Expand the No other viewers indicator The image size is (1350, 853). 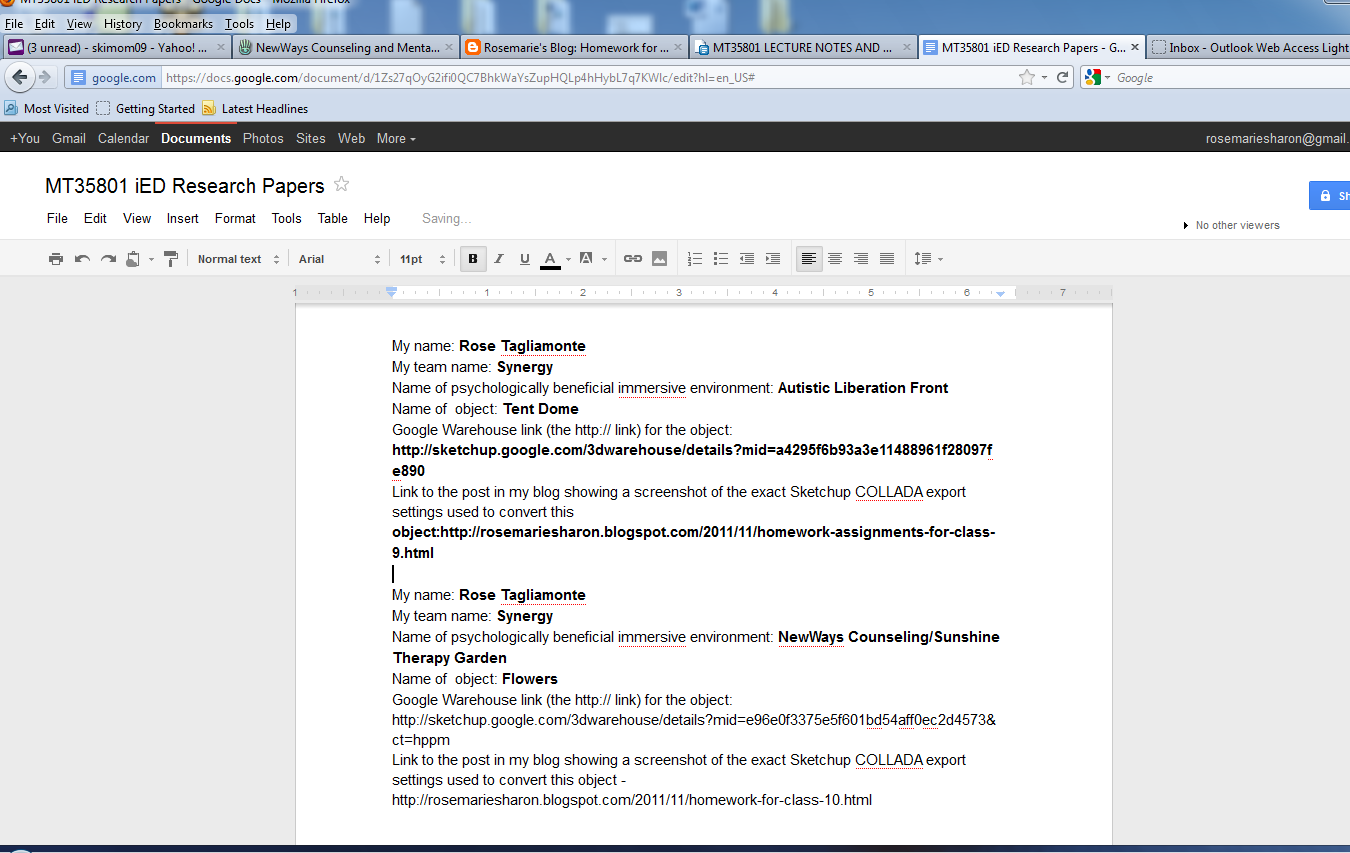1231,225
